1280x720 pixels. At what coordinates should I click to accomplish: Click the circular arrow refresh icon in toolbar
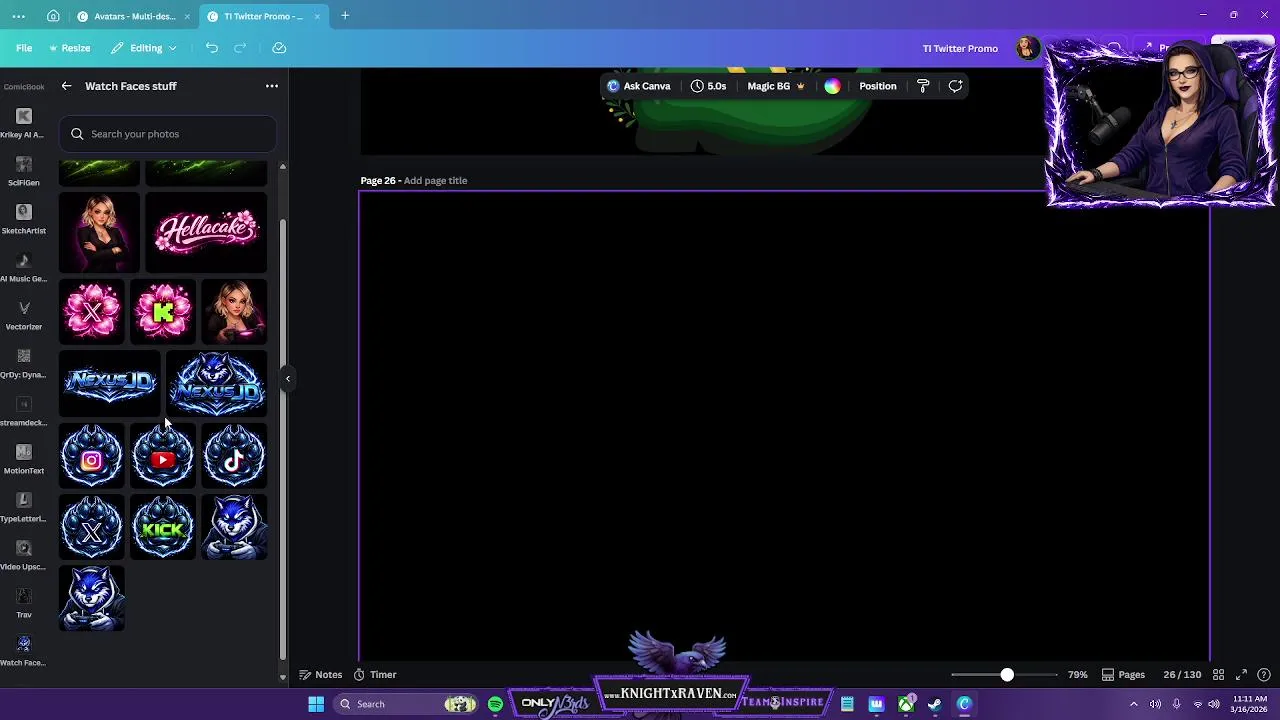955,86
